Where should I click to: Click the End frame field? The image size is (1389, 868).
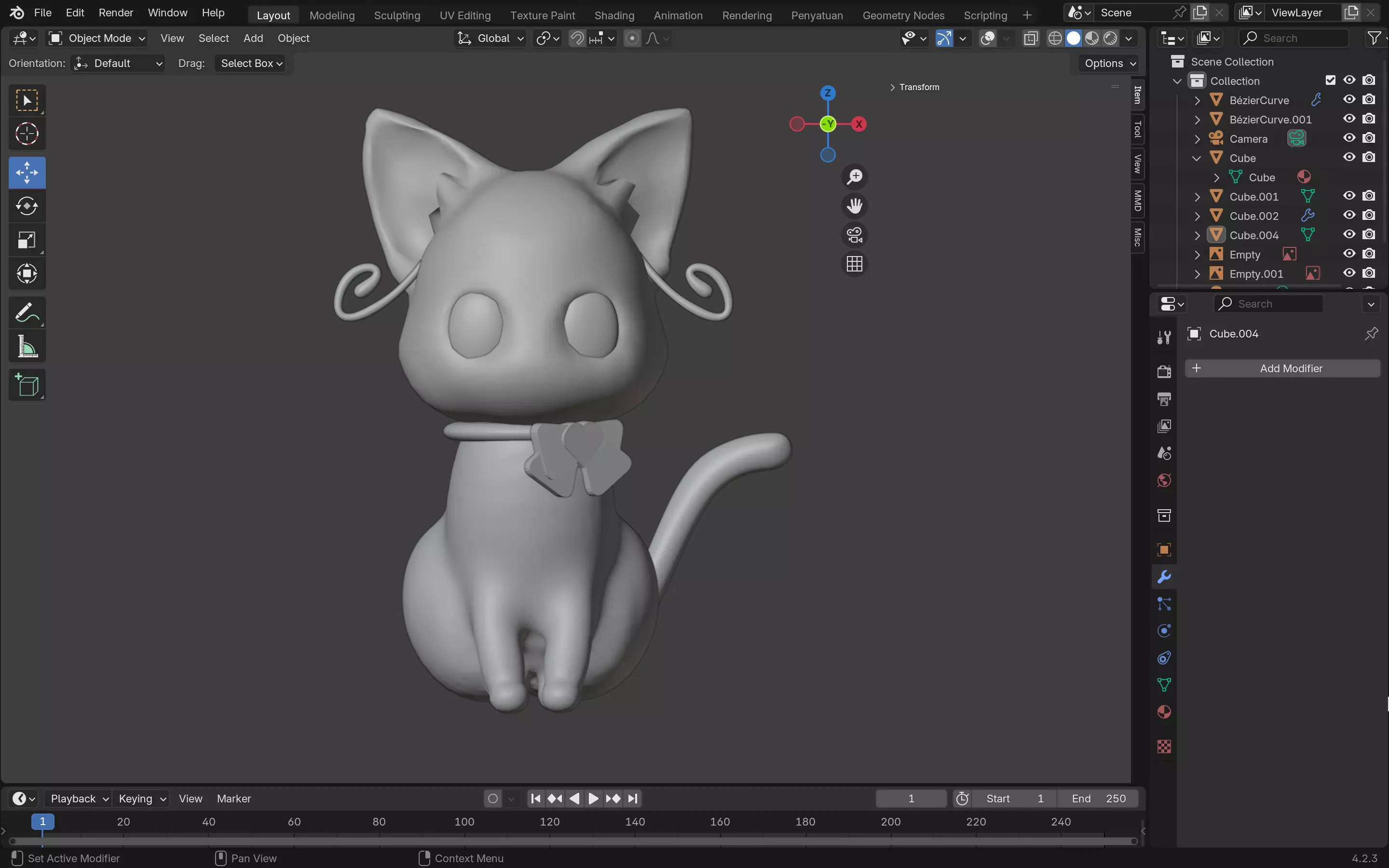pos(1099,799)
